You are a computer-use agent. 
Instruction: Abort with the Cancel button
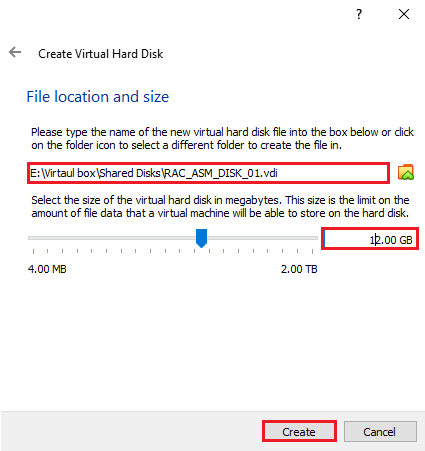point(380,432)
